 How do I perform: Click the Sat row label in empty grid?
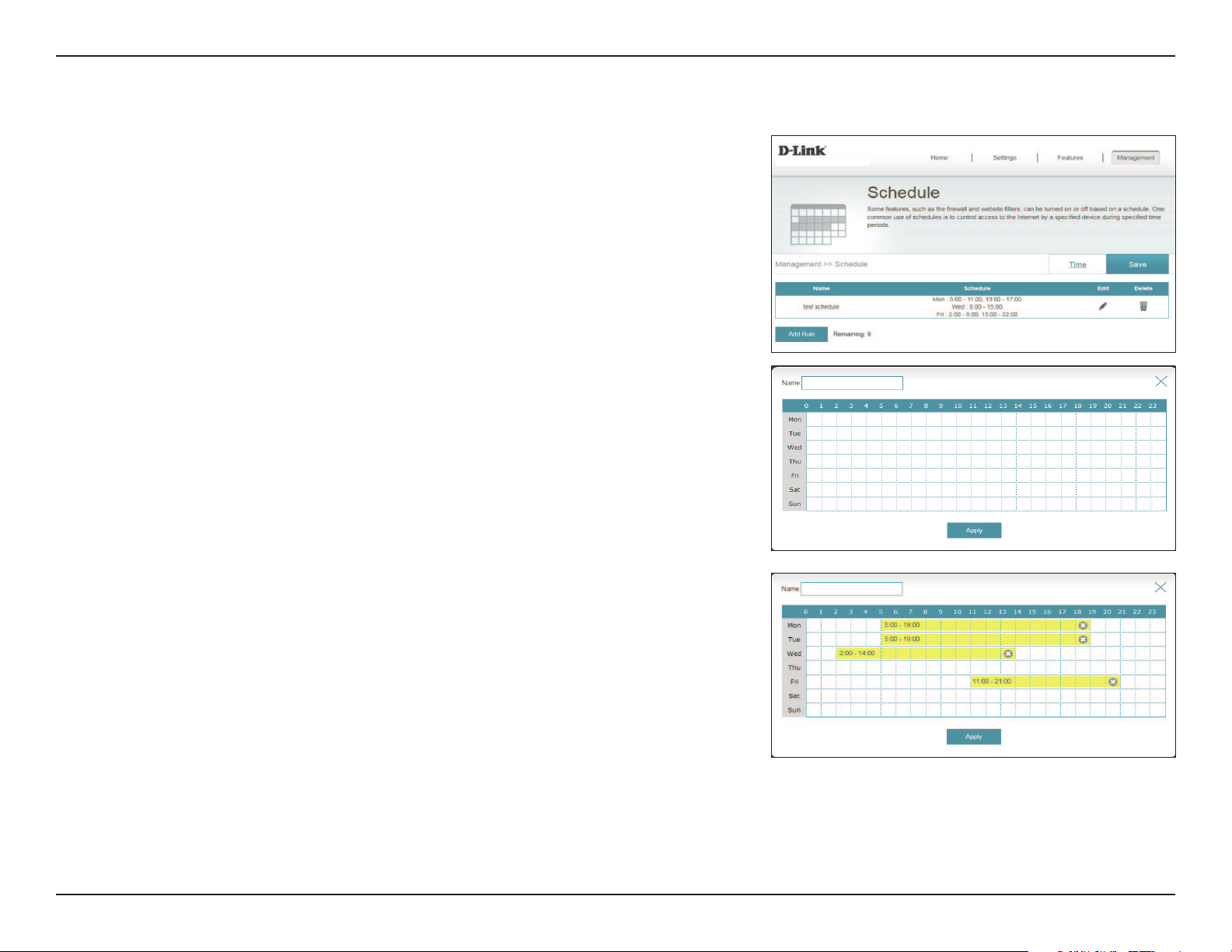tap(794, 490)
